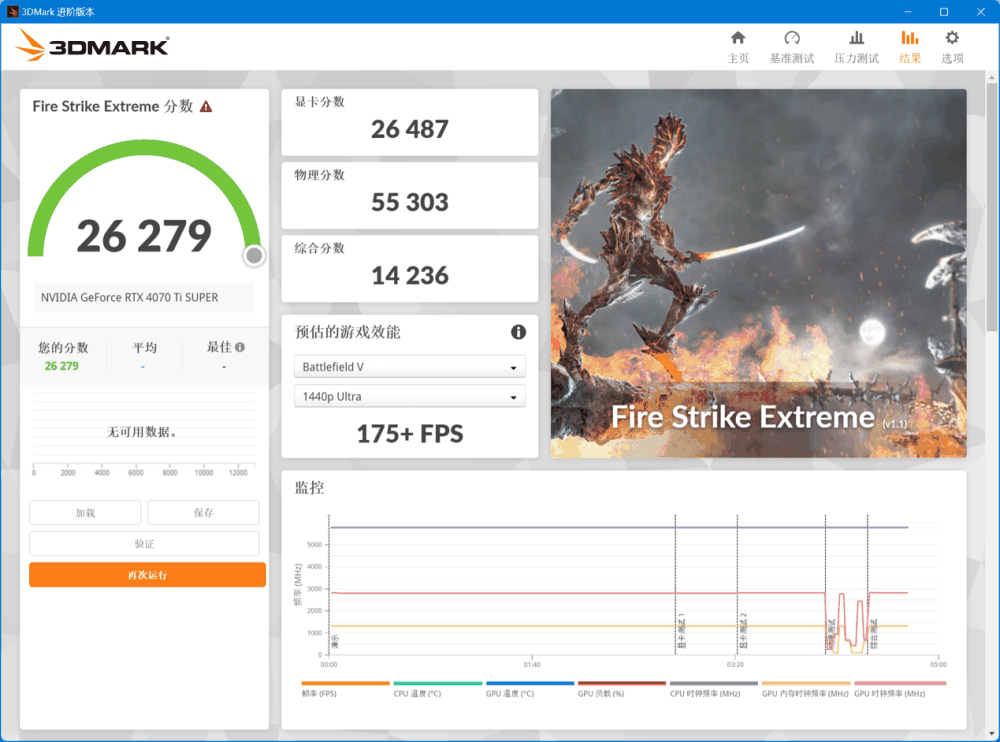The width and height of the screenshot is (1000, 742).
Task: Click the info icon next to 预估的游戏效能
Action: [518, 332]
